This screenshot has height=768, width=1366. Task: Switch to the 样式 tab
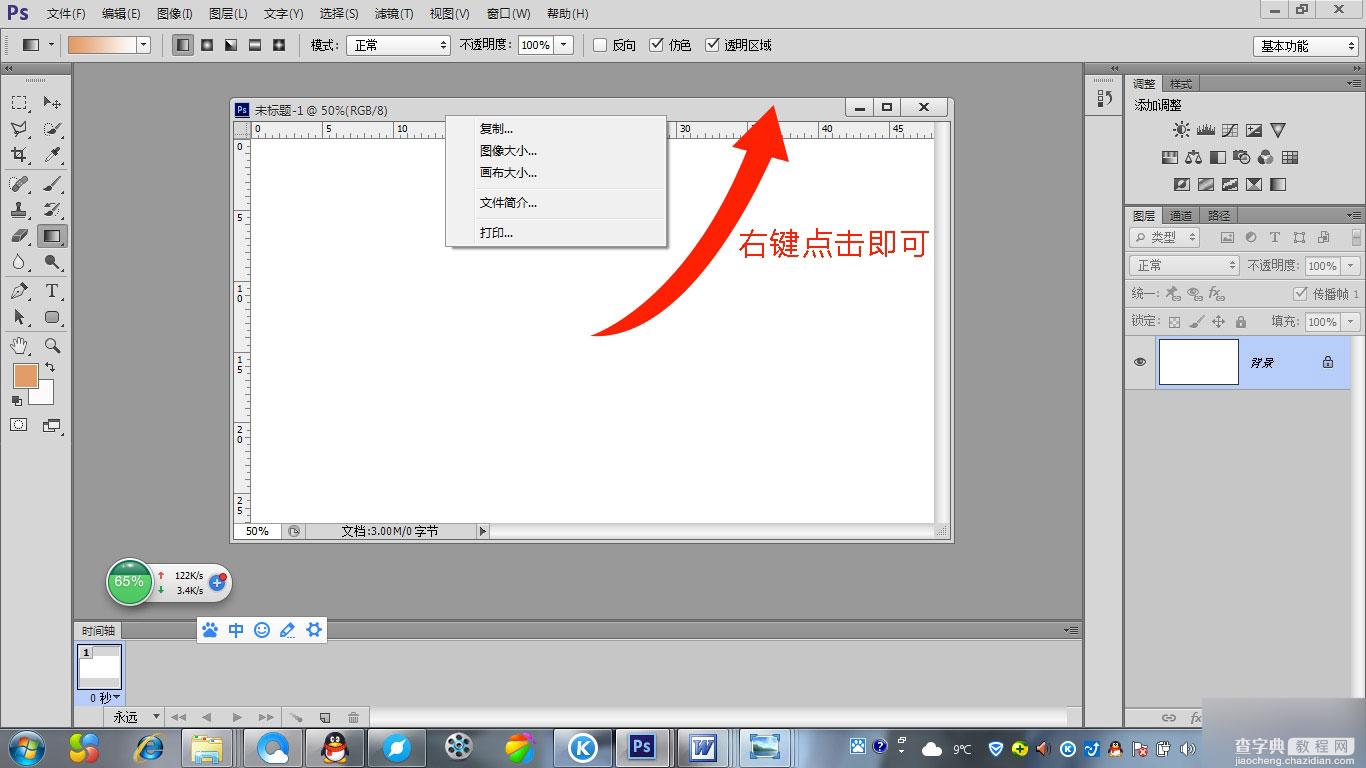[x=1181, y=84]
